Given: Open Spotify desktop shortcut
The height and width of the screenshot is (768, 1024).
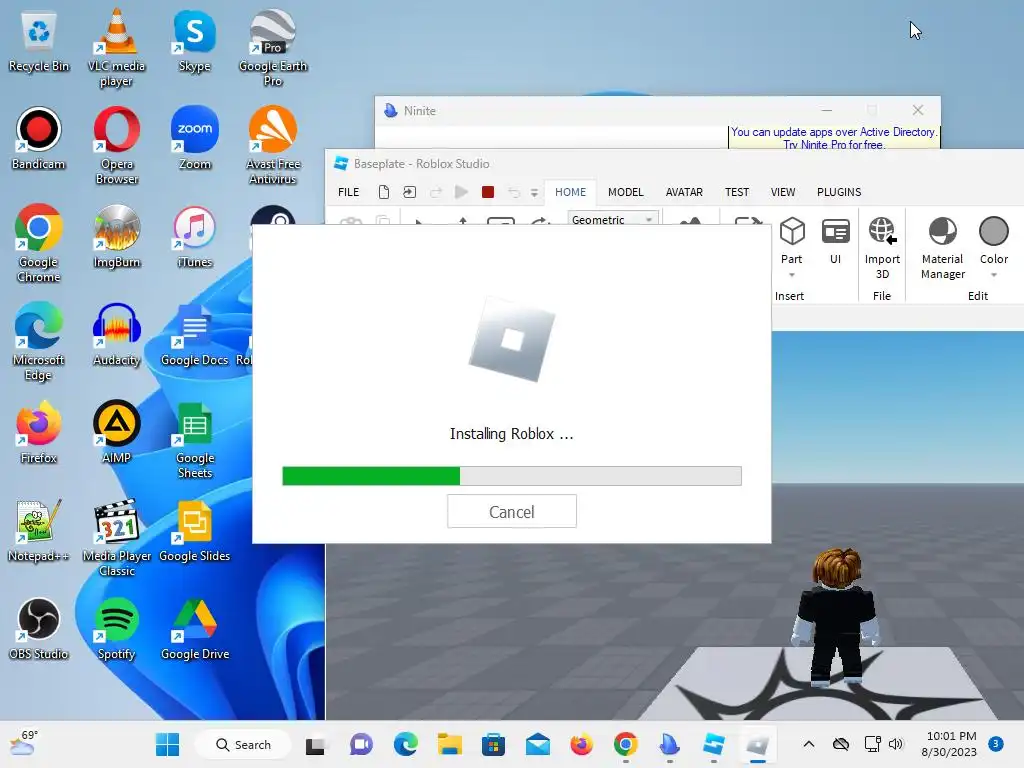Looking at the screenshot, I should pos(116,628).
